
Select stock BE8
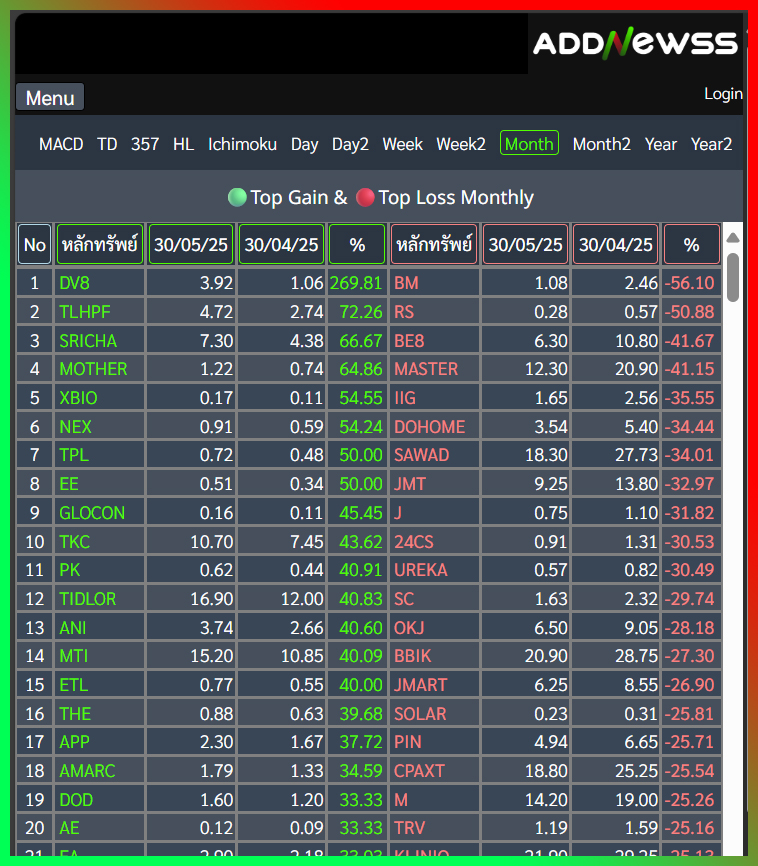click(x=409, y=340)
